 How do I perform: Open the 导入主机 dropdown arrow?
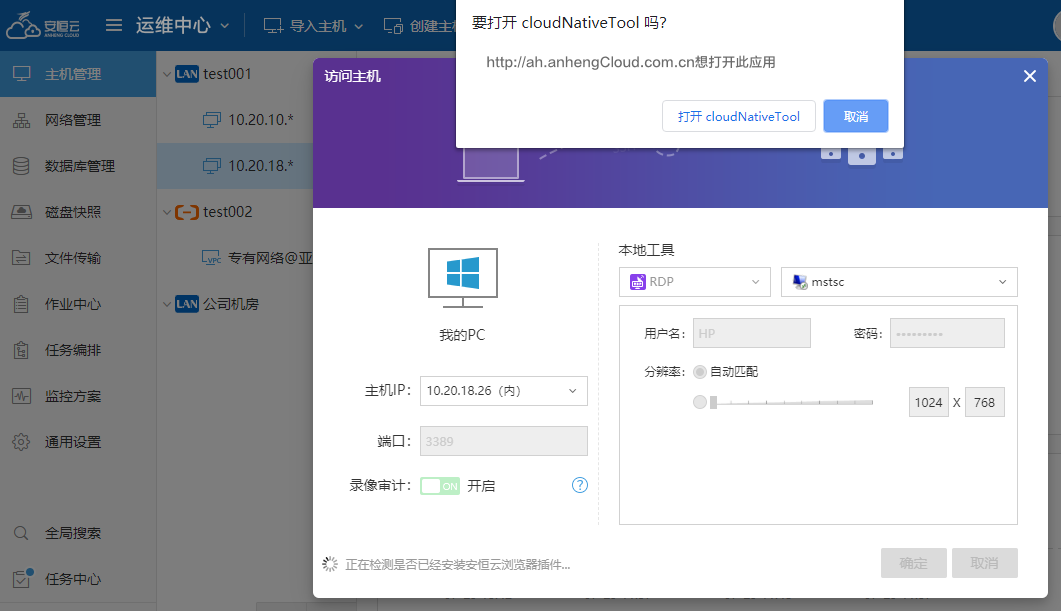pos(359,26)
